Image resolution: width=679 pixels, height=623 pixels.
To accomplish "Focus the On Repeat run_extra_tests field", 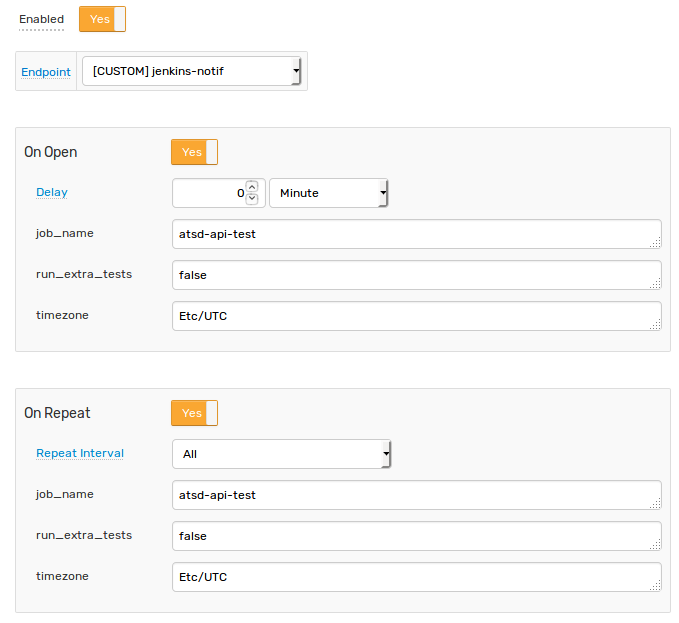I will (417, 536).
